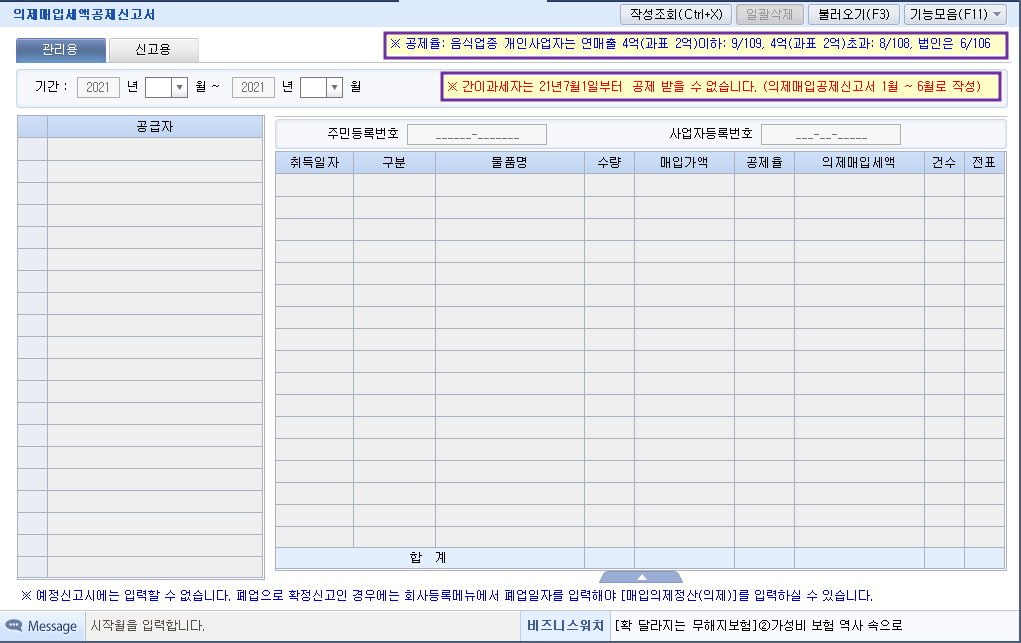The width and height of the screenshot is (1021, 643).
Task: Click the 주민등록번호 input field
Action: 477,135
